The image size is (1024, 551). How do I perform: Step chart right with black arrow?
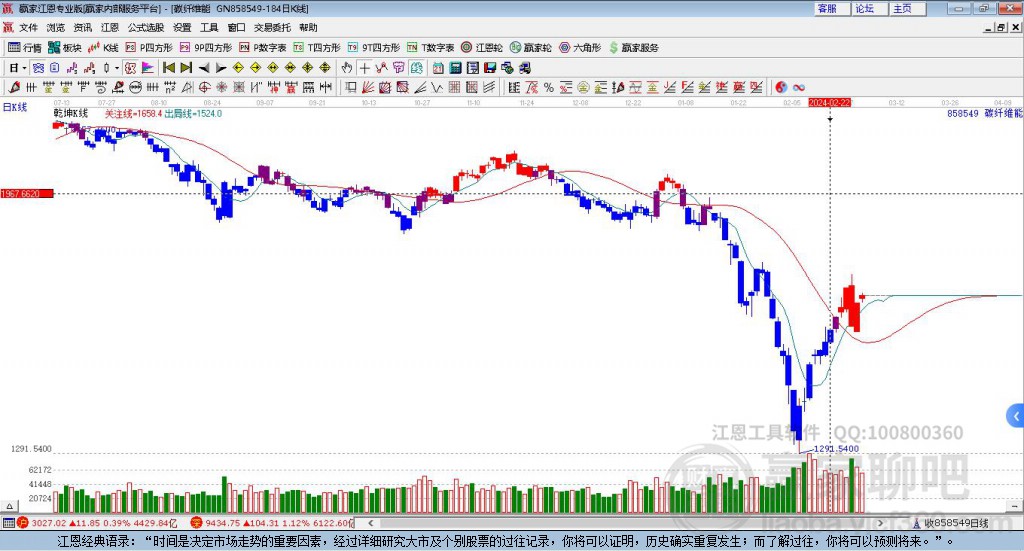pos(221,68)
